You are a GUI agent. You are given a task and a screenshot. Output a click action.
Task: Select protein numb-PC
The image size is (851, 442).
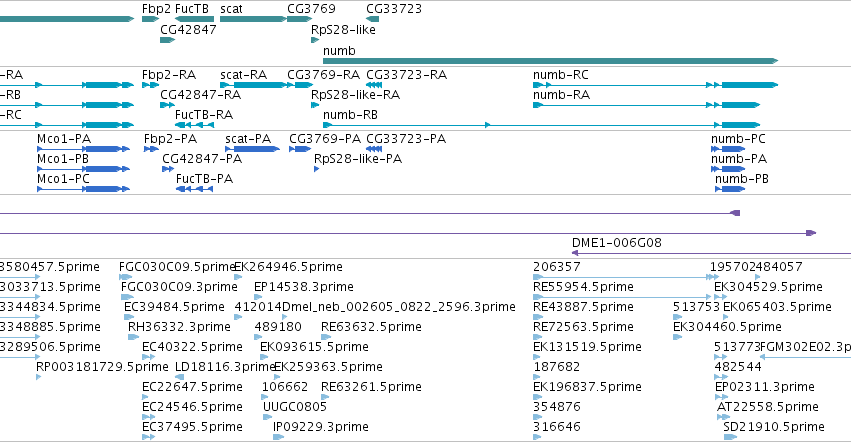point(728,149)
